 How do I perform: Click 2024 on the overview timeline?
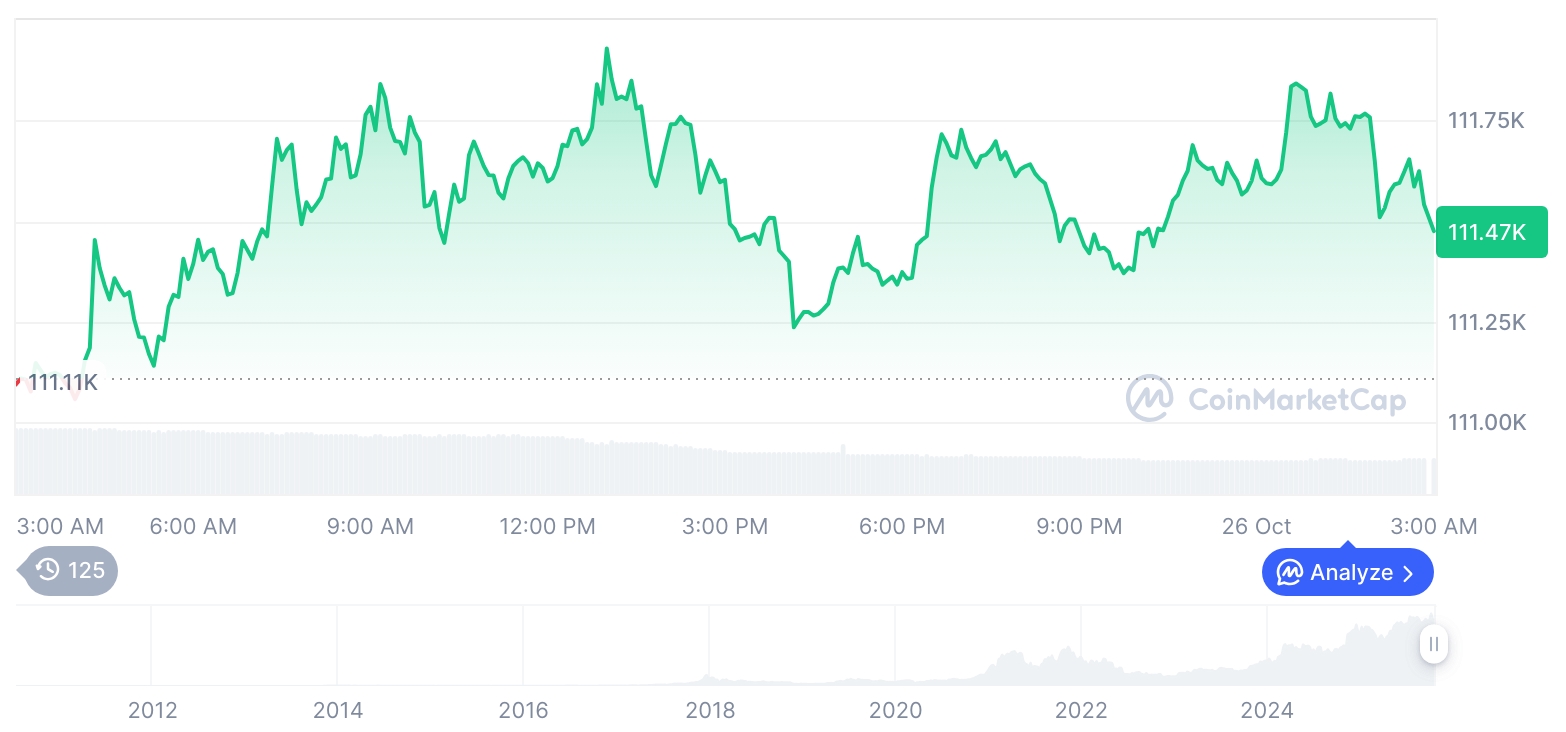1266,710
